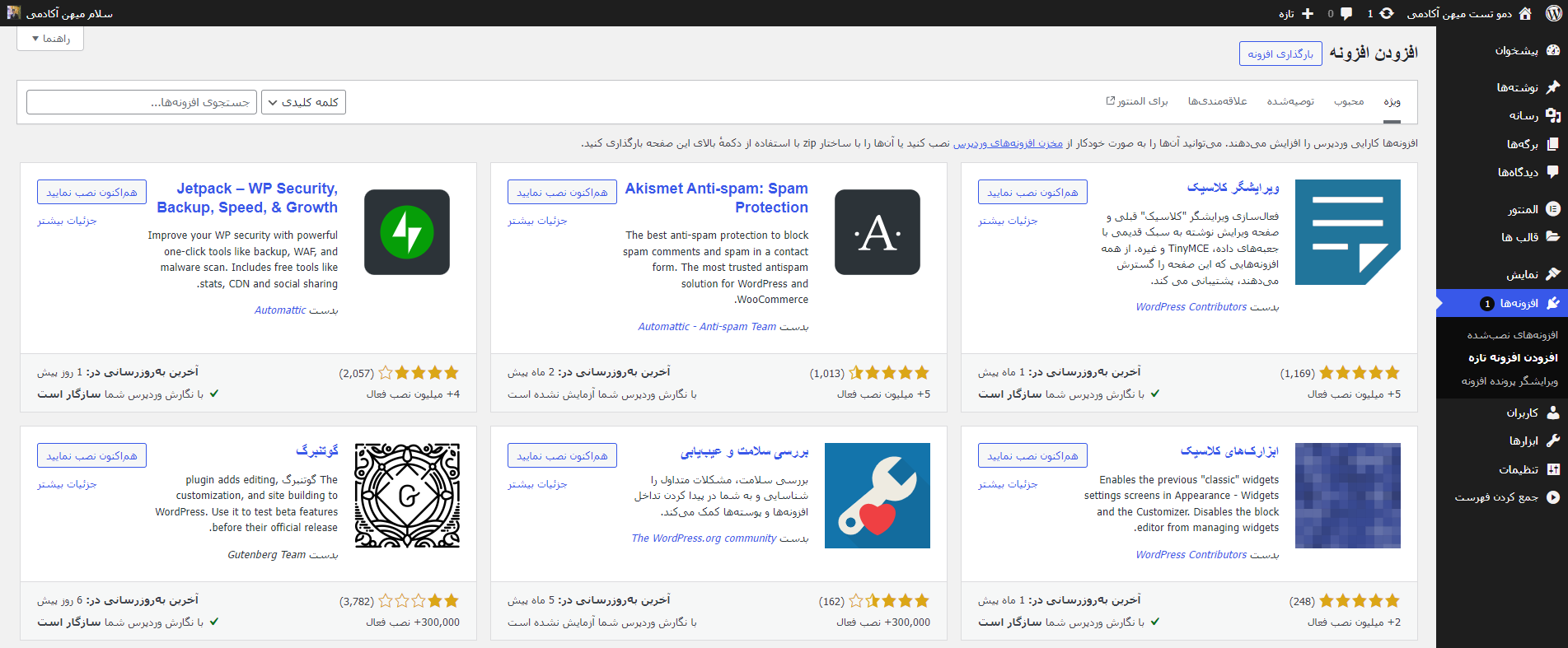Click the comments bubble icon in admin bar

1346,13
